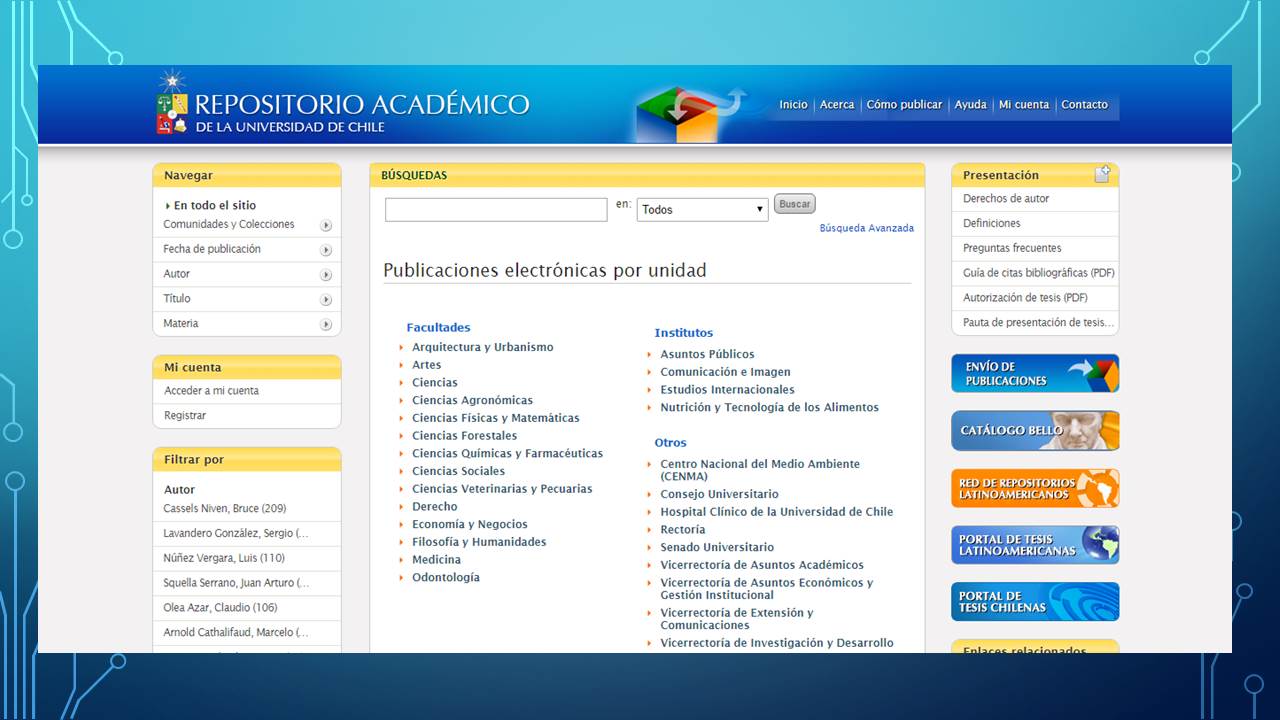Open Artes faculty link
Viewport: 1280px width, 720px height.
426,365
